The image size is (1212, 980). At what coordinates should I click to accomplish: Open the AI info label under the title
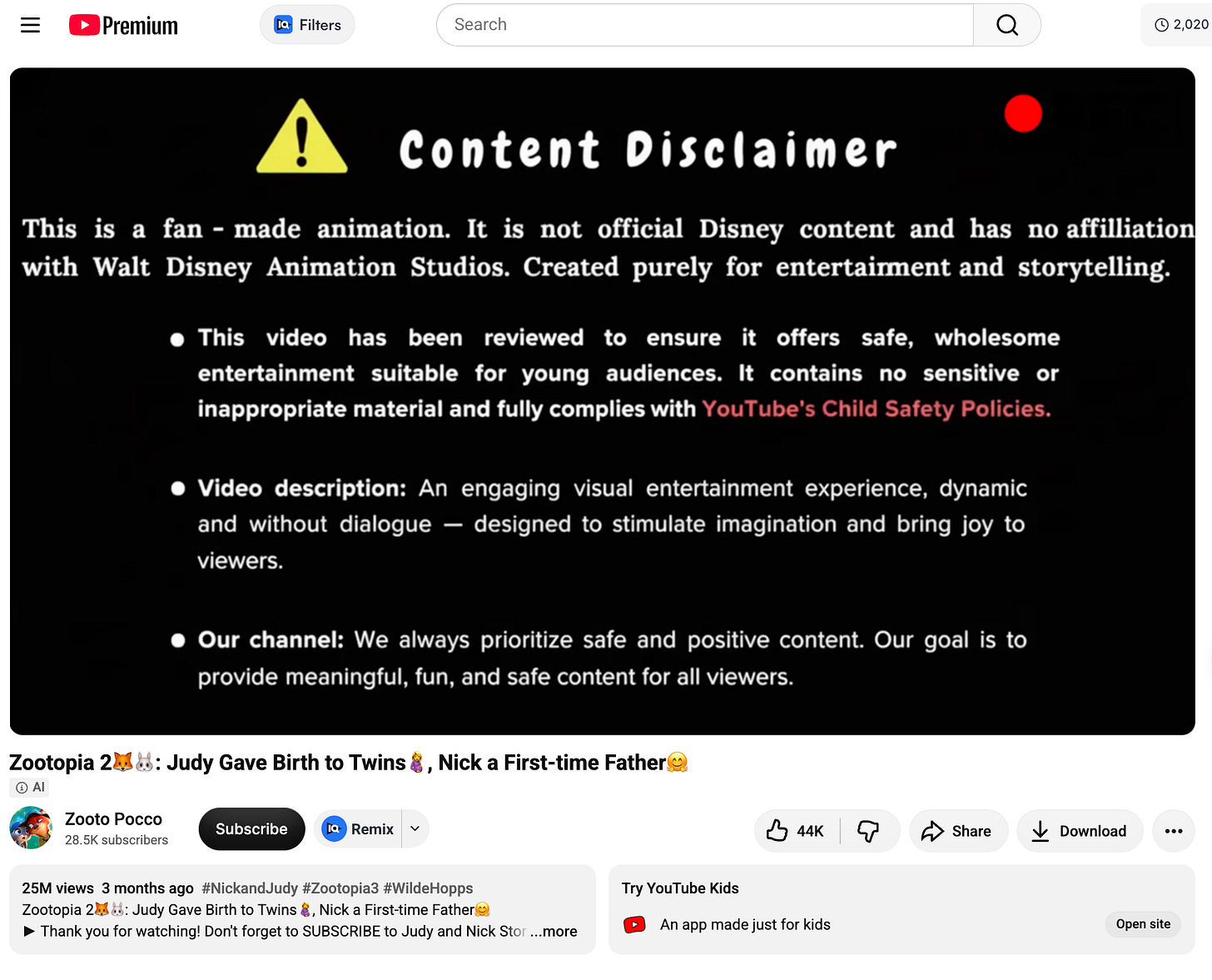click(x=30, y=788)
